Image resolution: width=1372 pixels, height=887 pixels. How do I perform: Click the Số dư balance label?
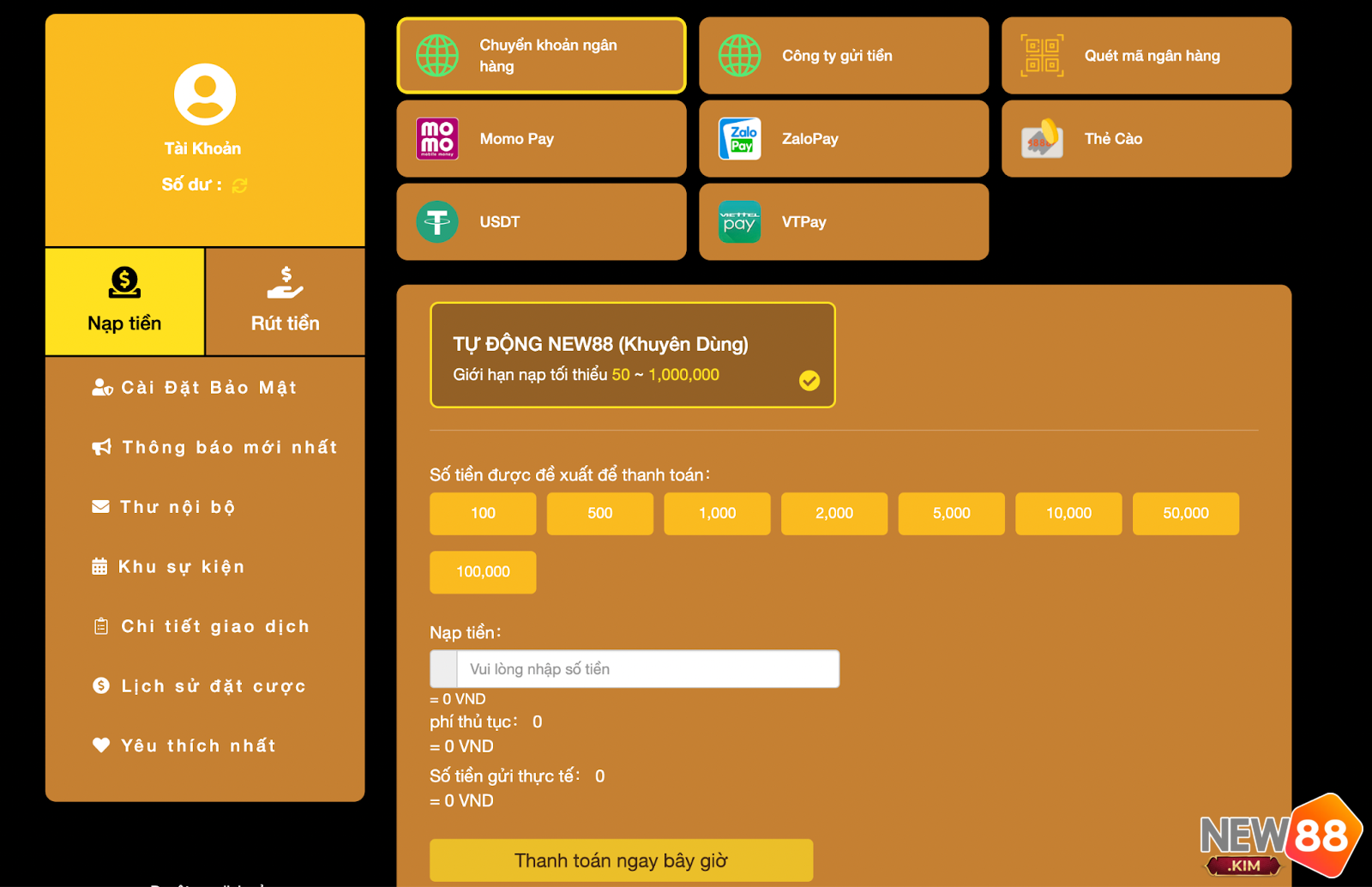(192, 184)
